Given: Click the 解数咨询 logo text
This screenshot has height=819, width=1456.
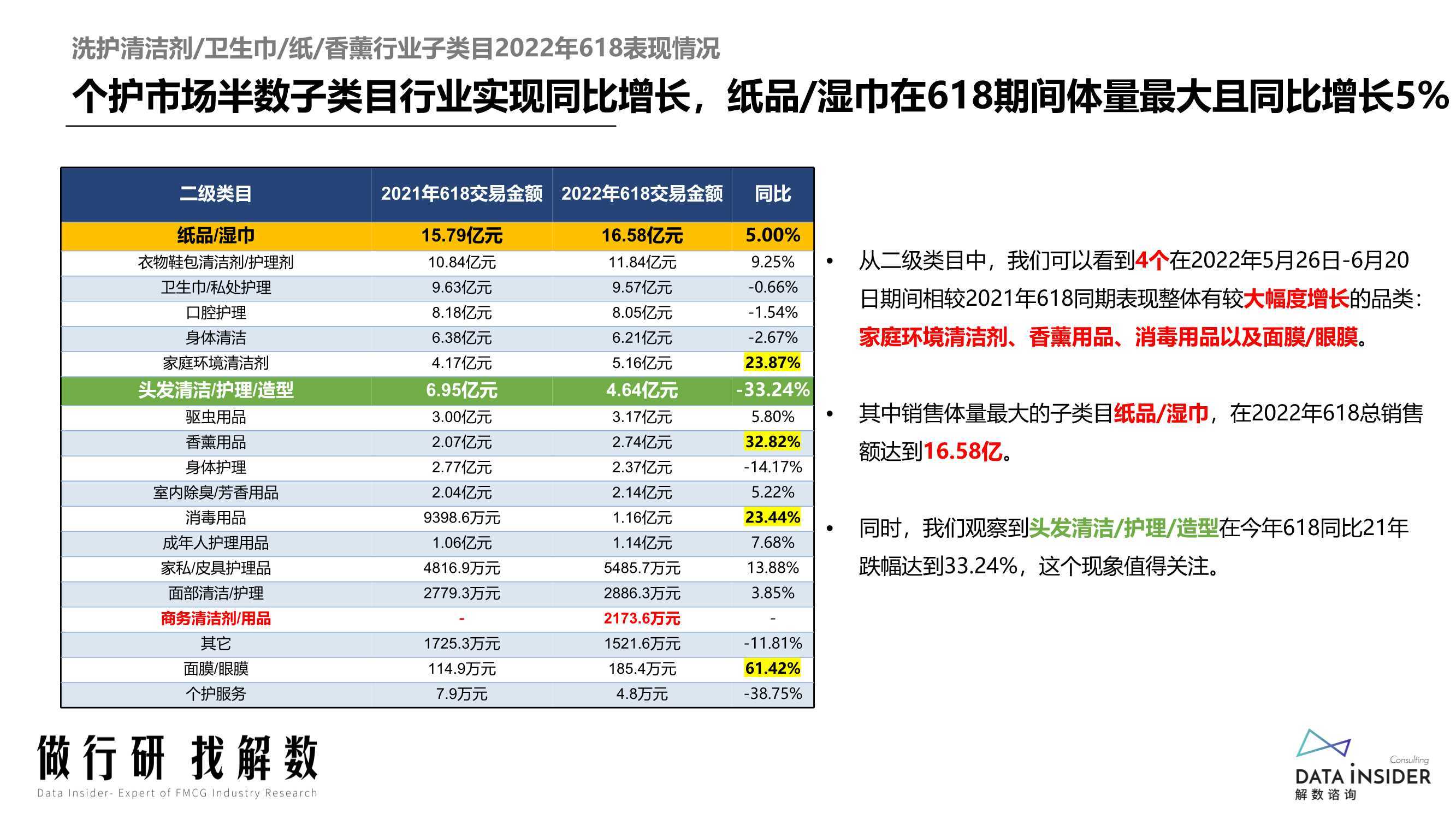Looking at the screenshot, I should coord(1325,794).
